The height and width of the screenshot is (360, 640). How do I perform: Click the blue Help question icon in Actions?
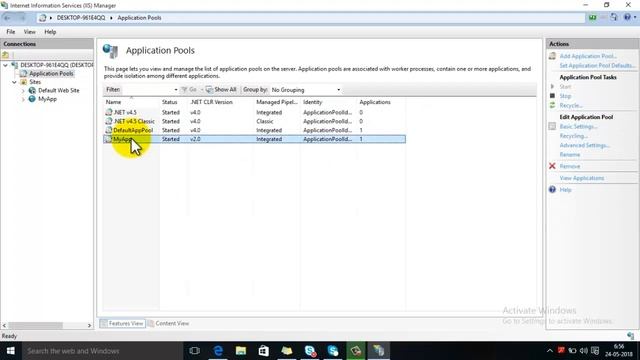pyautogui.click(x=552, y=189)
